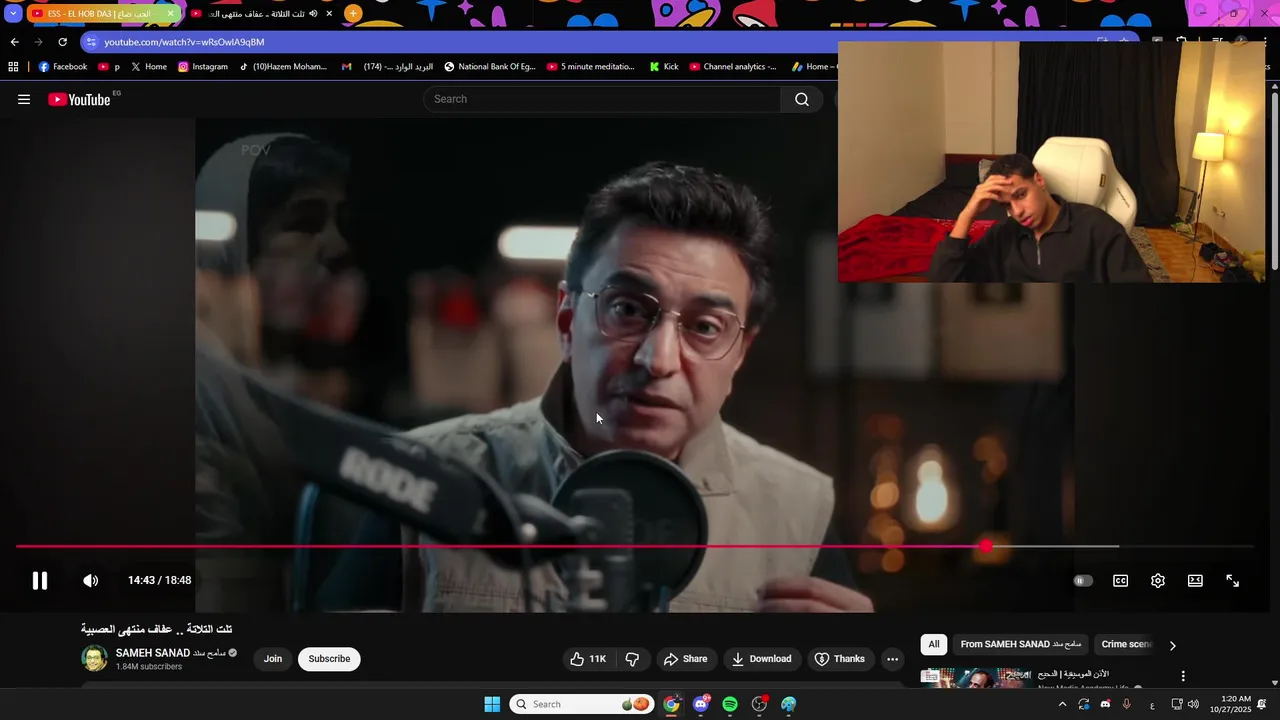Open the Facebook bookmark
The width and height of the screenshot is (1280, 720).
click(63, 67)
